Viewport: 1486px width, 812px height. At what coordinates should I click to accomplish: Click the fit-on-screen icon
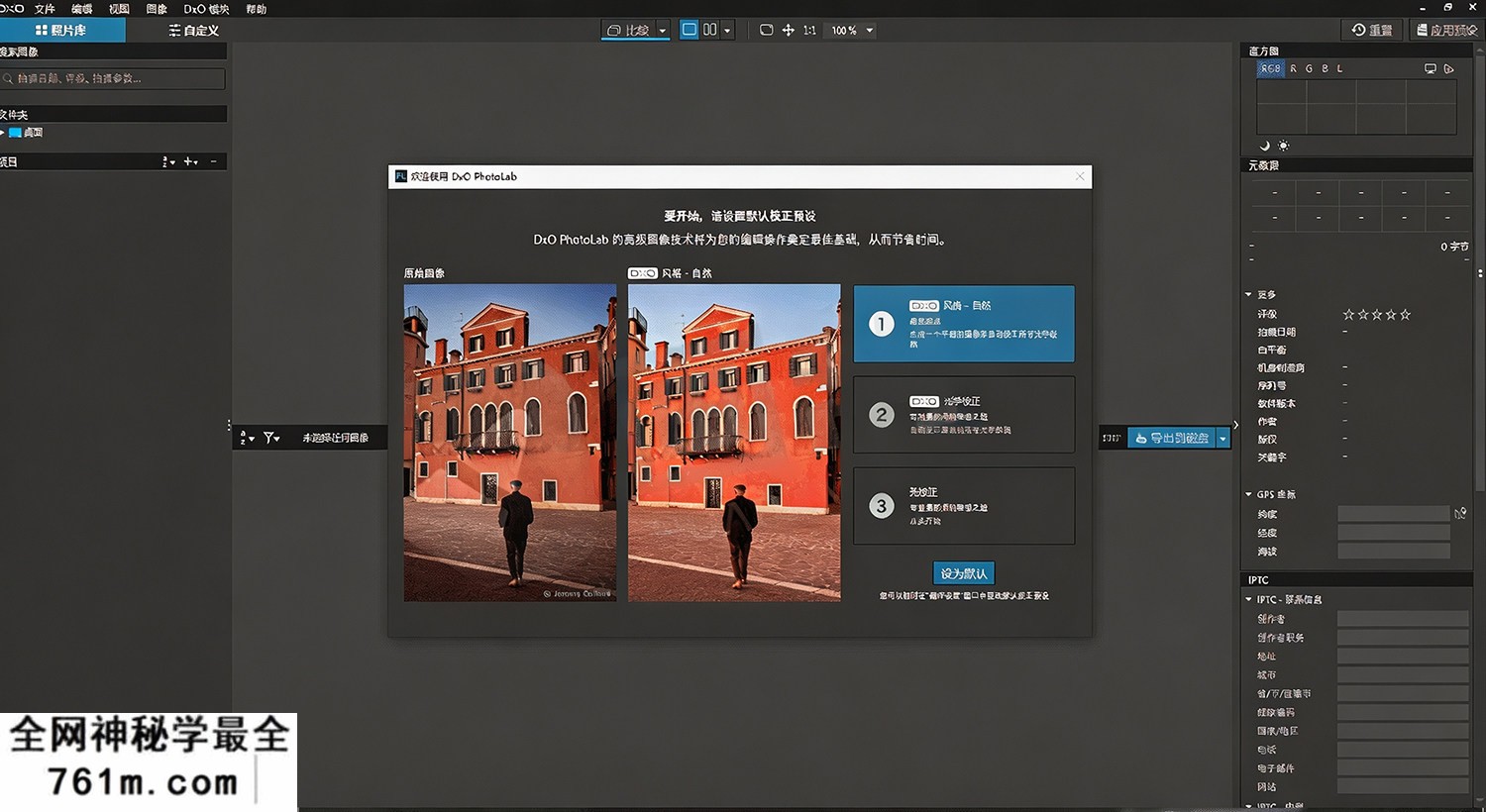click(766, 30)
